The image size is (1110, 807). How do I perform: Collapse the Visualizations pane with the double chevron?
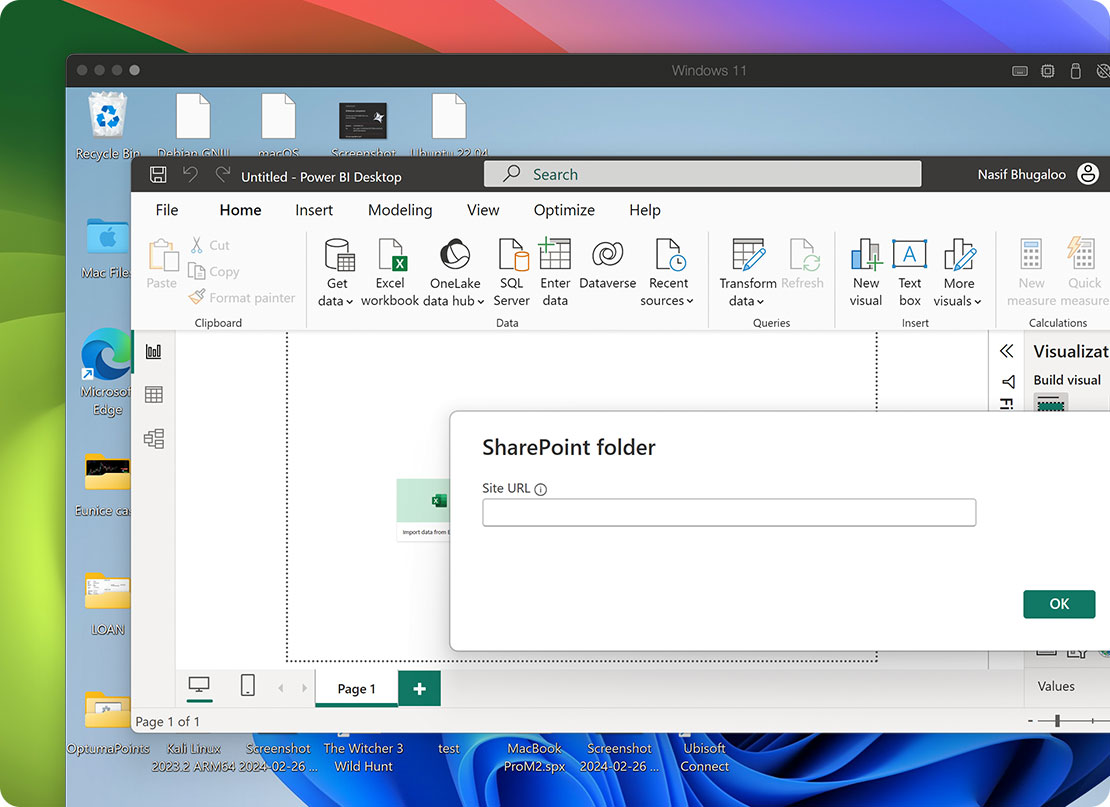point(1007,351)
